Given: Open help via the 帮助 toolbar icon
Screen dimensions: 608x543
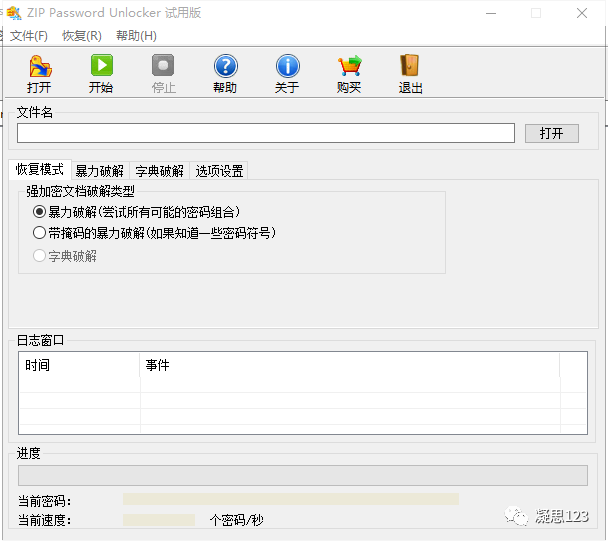Looking at the screenshot, I should [225, 73].
